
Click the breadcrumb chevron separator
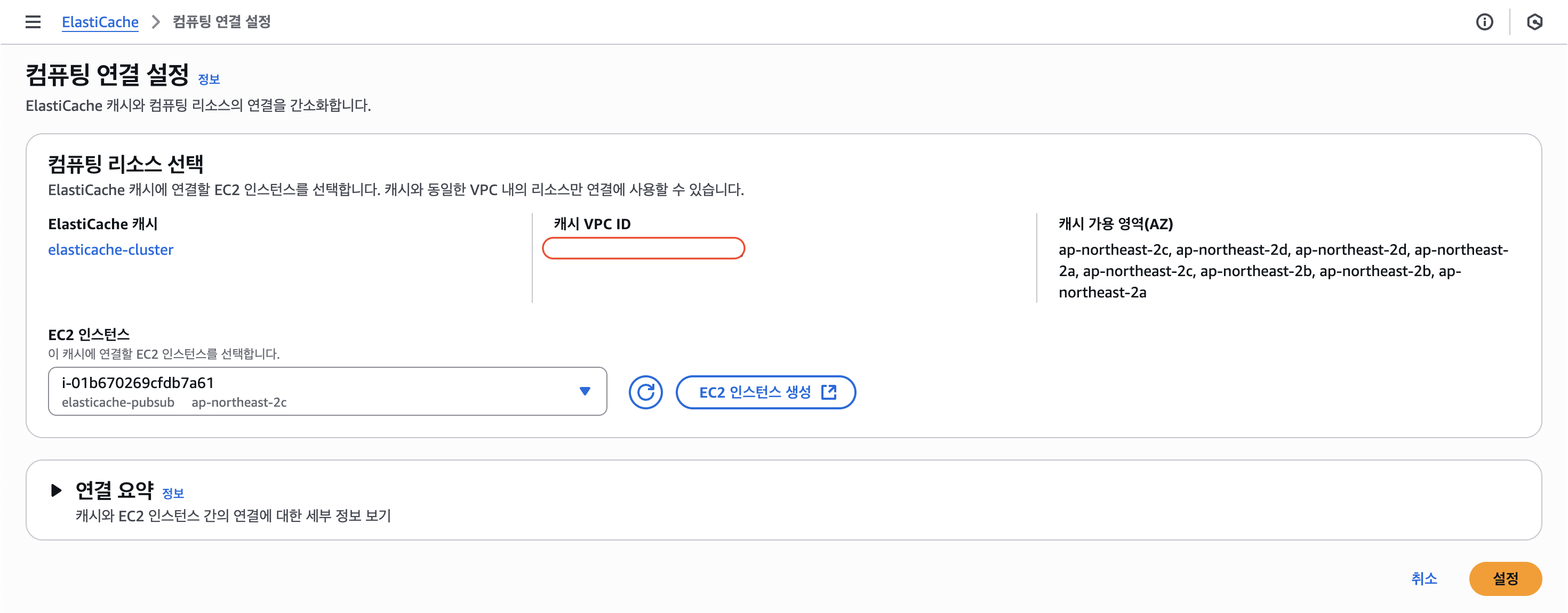click(156, 22)
